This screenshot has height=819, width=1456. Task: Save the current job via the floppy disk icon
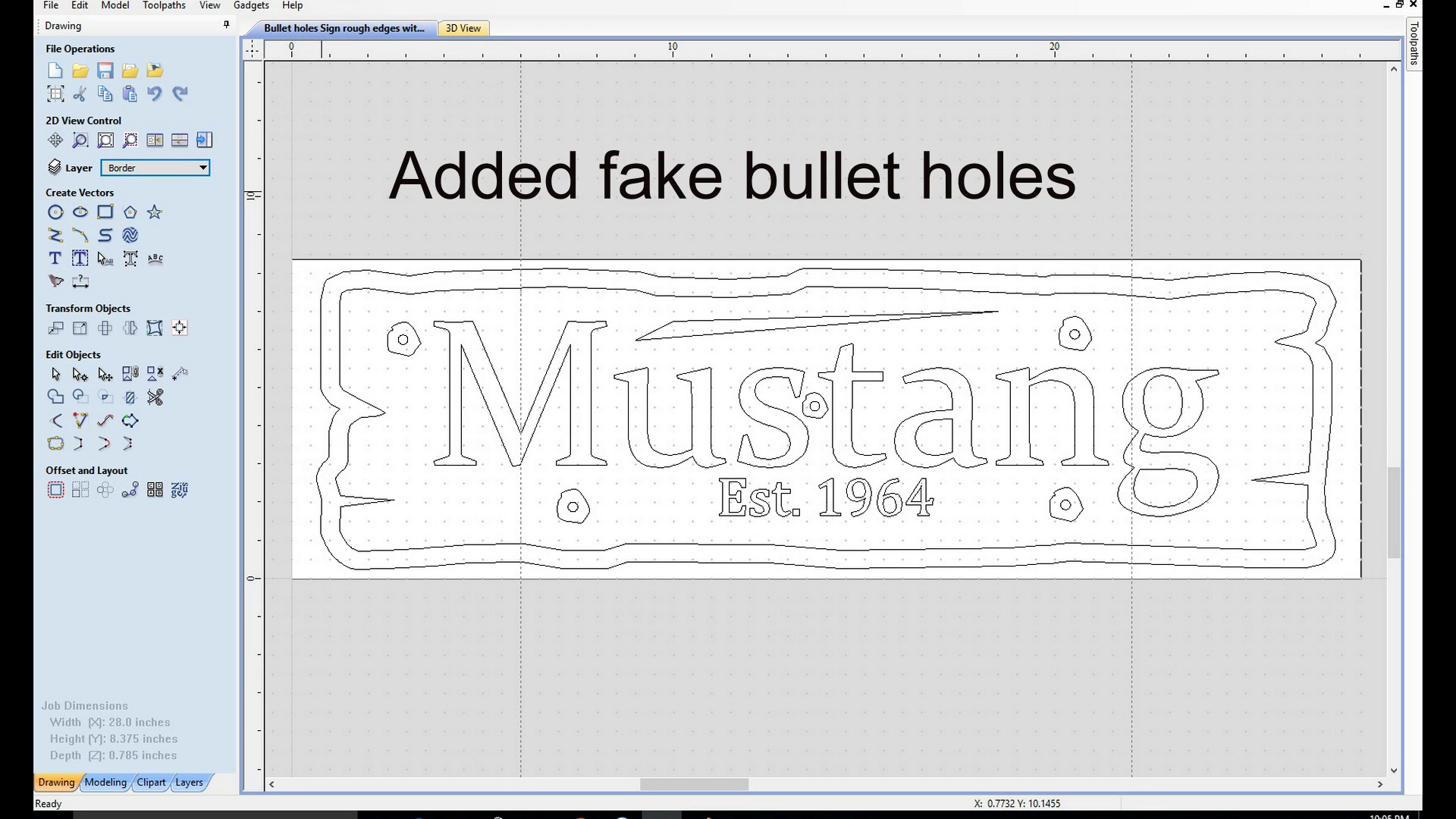105,71
